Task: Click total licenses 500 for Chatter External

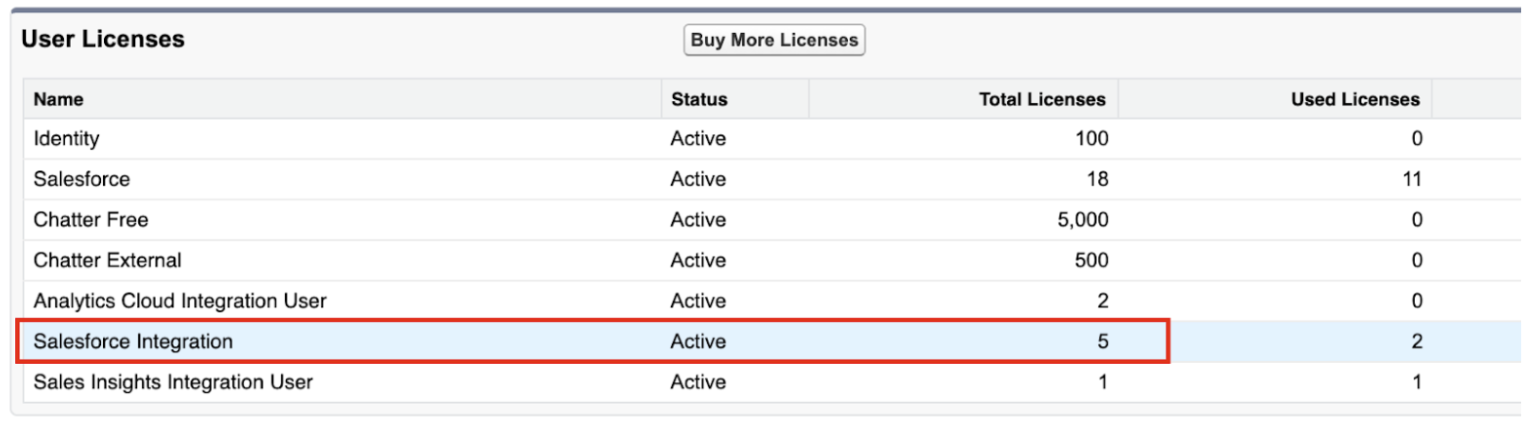Action: [1092, 260]
